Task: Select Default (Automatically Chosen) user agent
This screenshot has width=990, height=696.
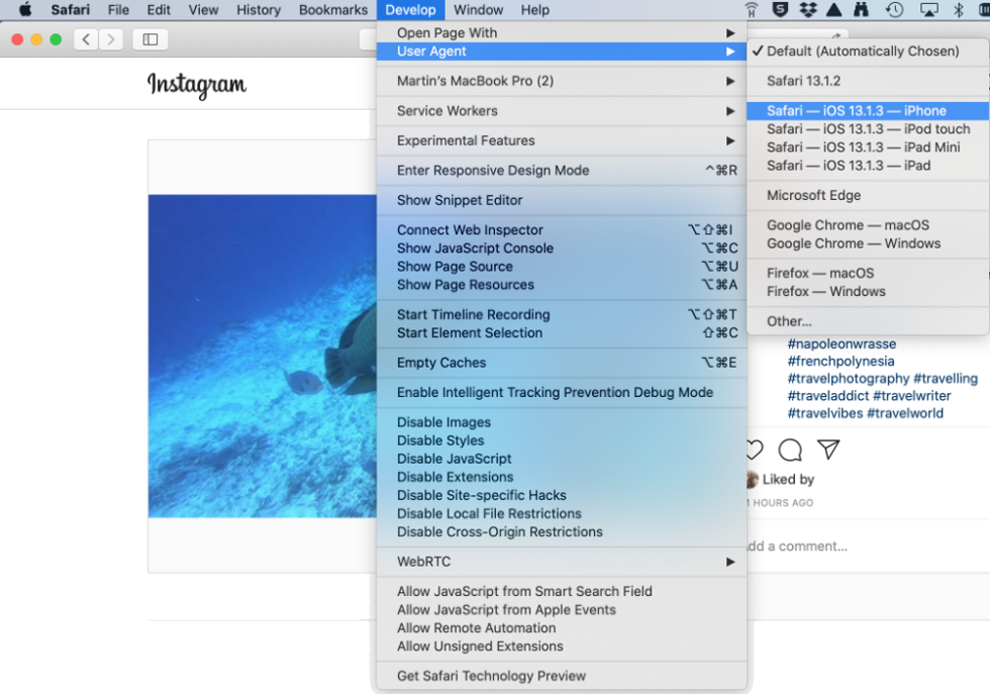Action: click(x=868, y=51)
